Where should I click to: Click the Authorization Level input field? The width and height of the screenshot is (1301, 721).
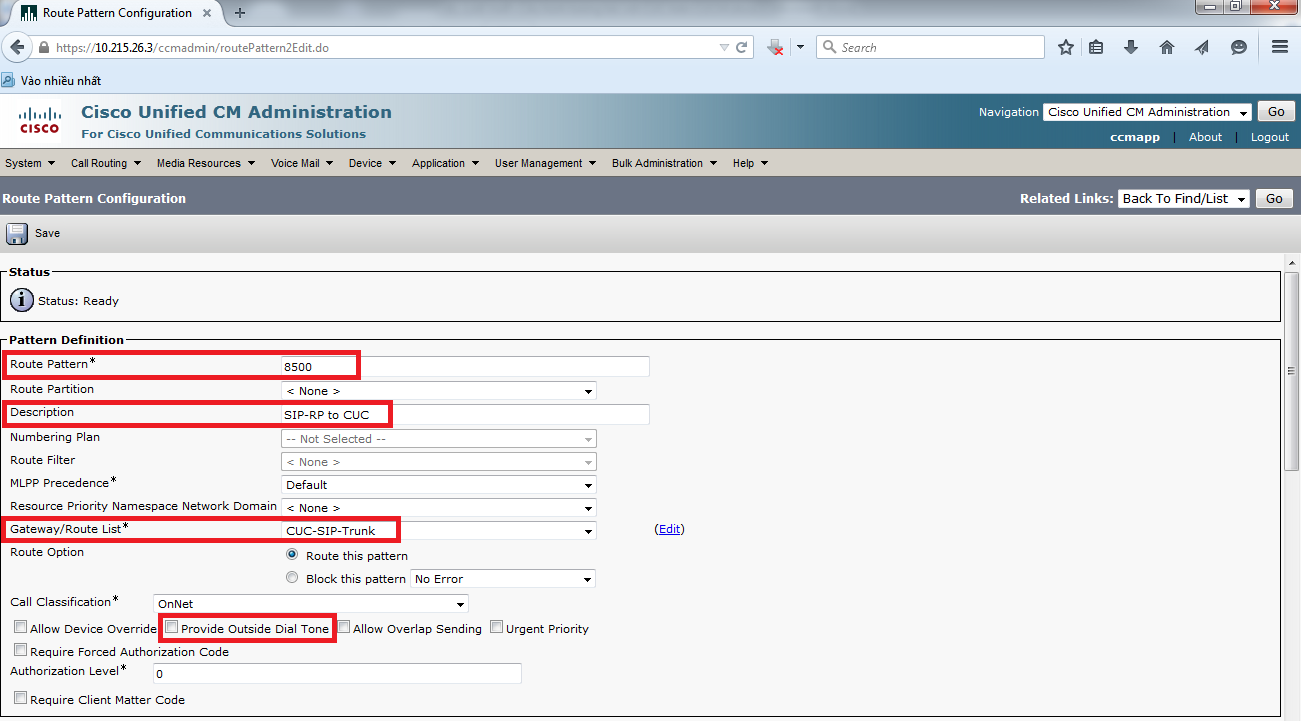(x=337, y=674)
